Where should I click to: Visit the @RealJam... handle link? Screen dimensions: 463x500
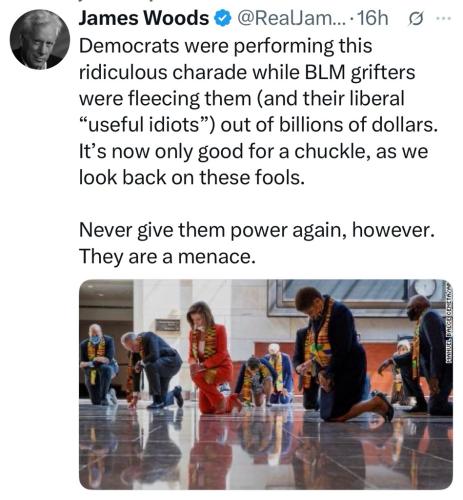pyautogui.click(x=287, y=19)
